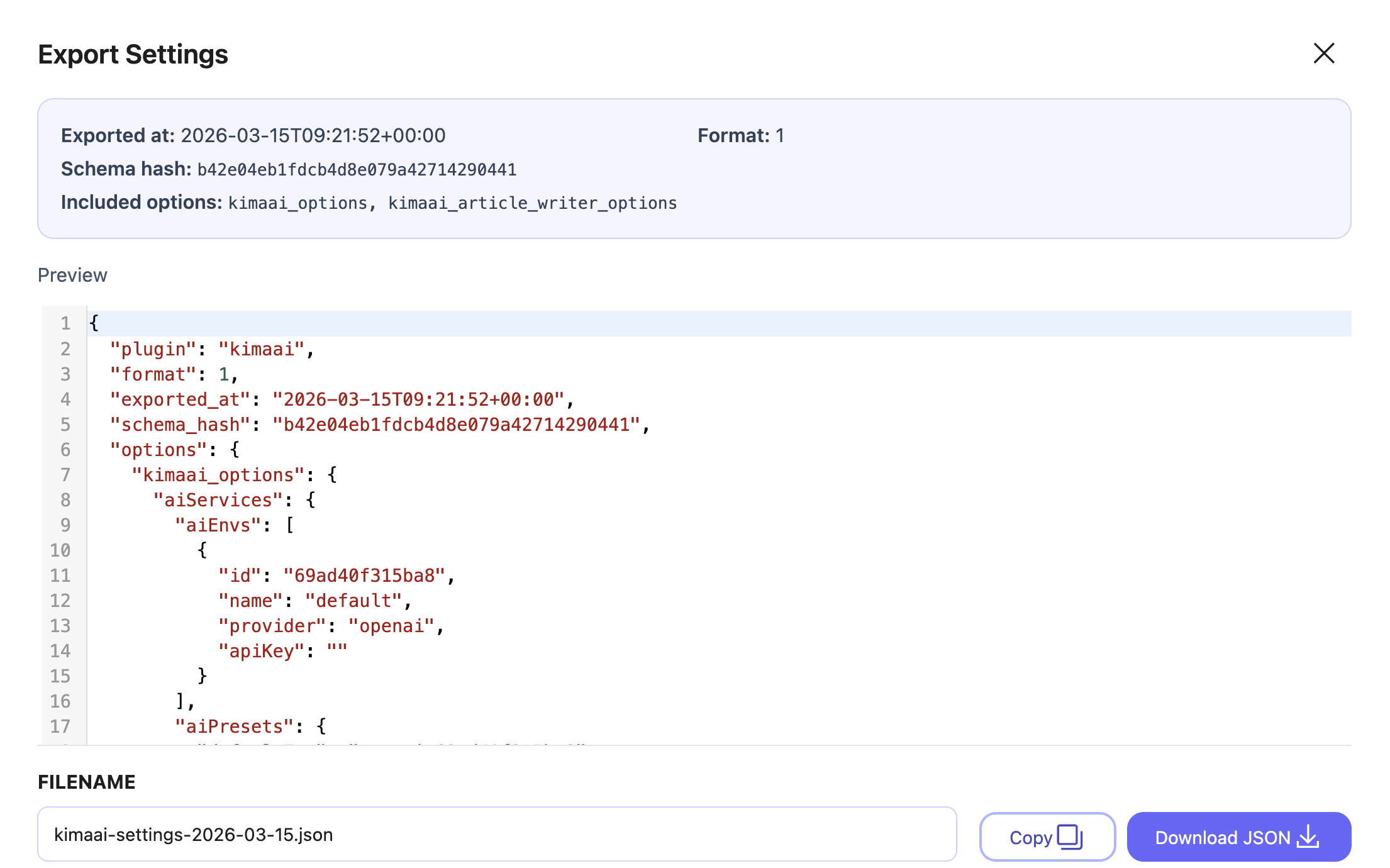
Task: Click the kimaai_options included option text
Action: coord(297,203)
